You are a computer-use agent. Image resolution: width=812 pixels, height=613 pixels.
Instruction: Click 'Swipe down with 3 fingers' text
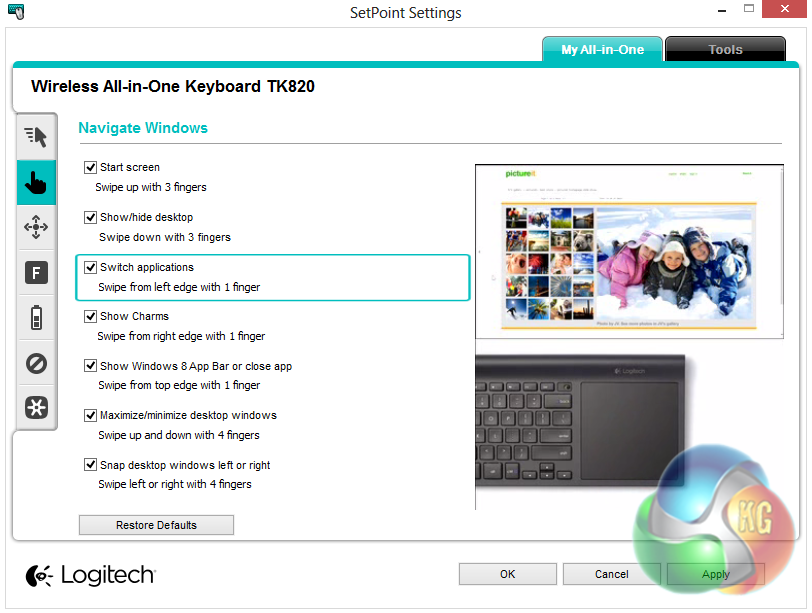[x=165, y=237]
